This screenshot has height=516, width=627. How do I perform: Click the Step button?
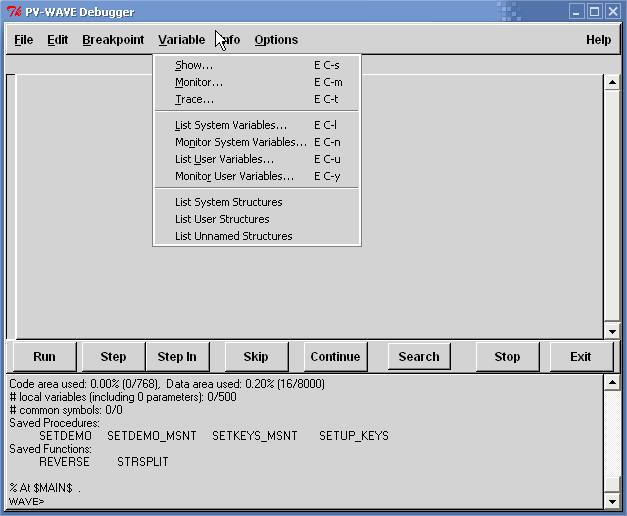113,356
